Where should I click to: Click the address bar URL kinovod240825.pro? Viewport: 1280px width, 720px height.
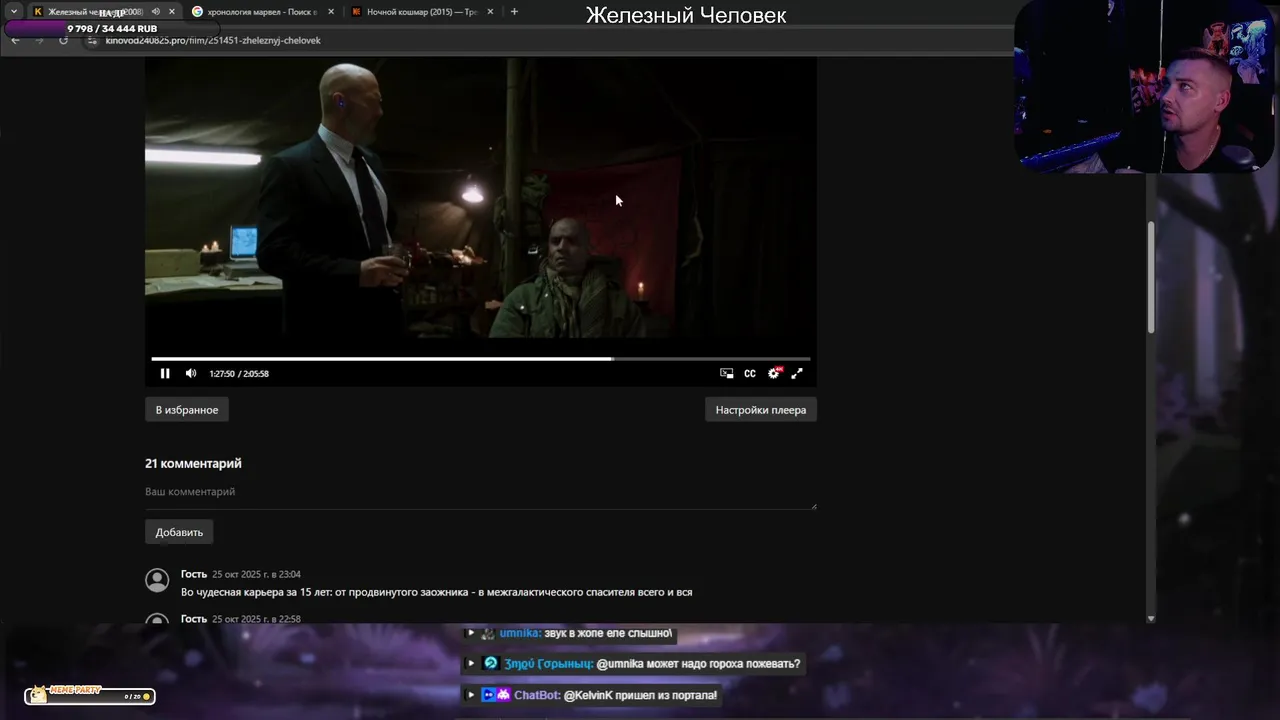pos(213,41)
